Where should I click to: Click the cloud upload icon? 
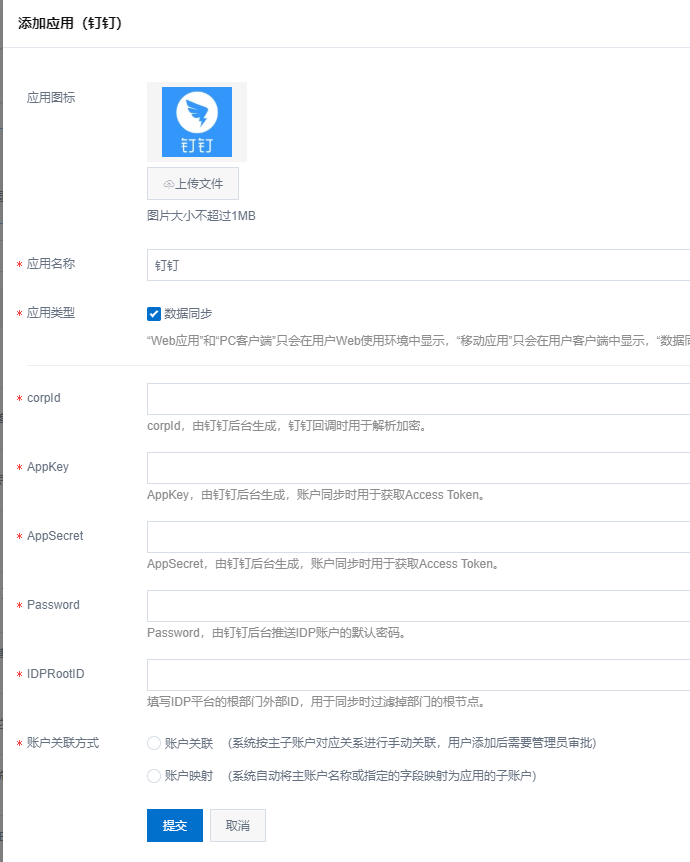tap(168, 184)
